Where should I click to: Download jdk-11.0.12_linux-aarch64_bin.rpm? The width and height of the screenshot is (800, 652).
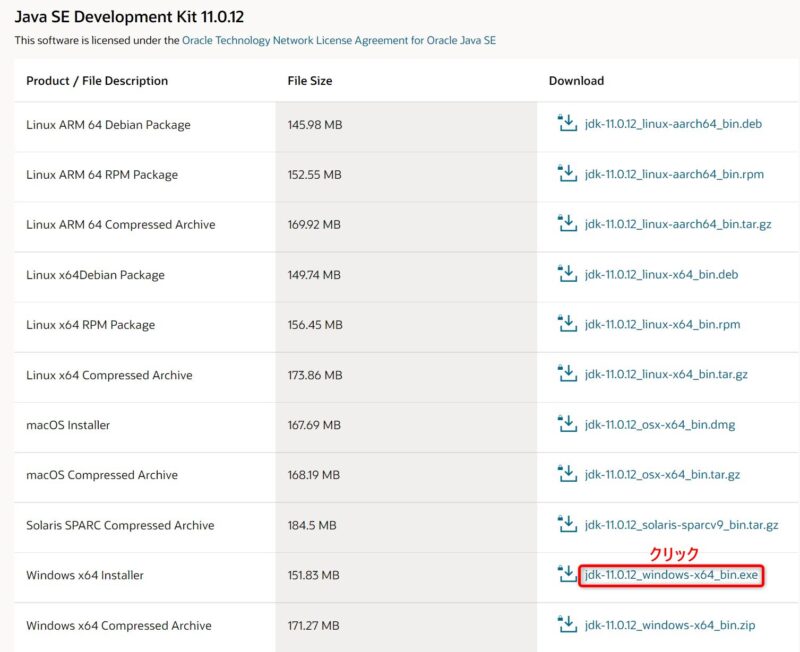[x=674, y=174]
